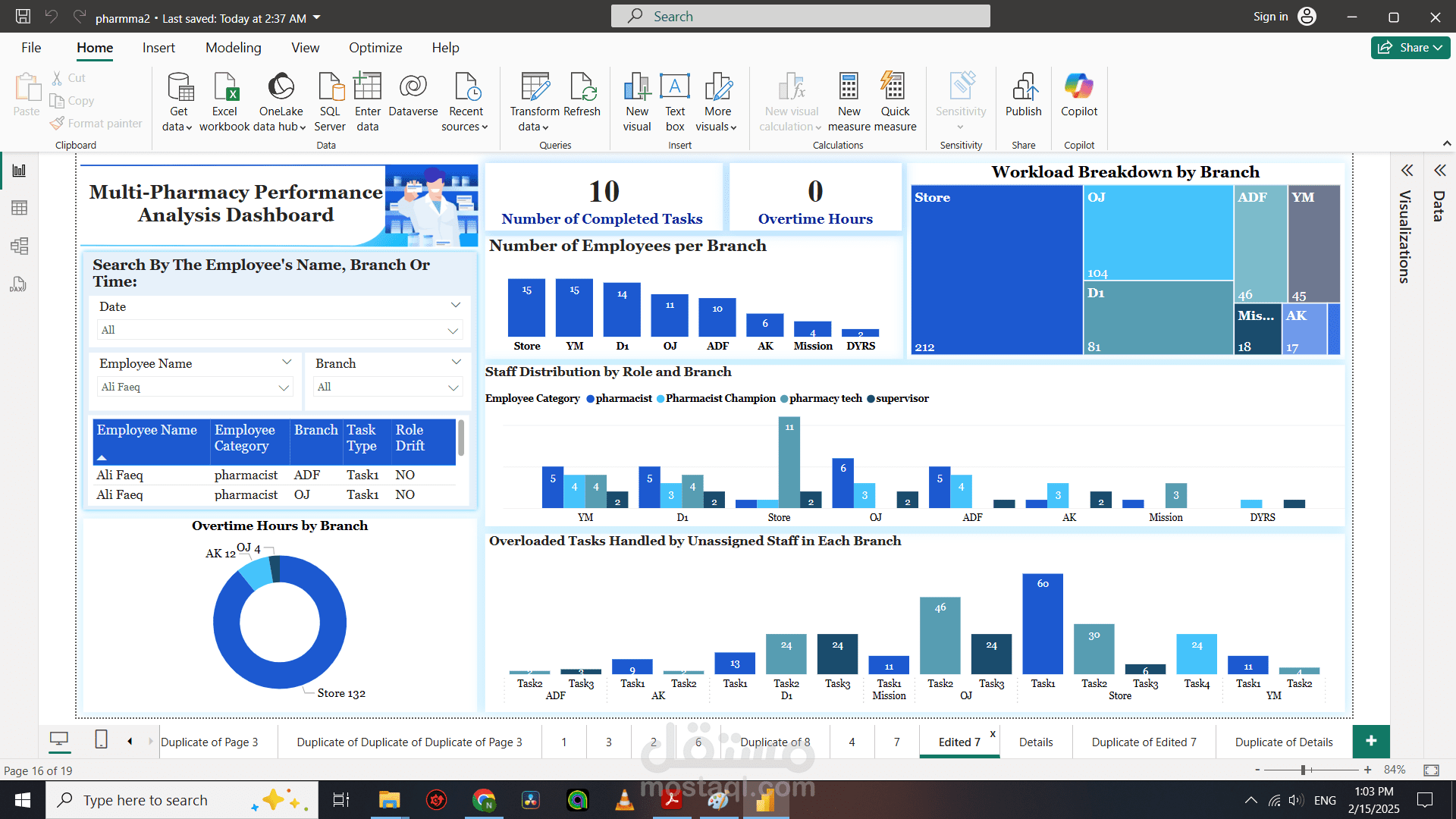Open Chrome from the taskbar
The image size is (1456, 819).
pos(483,800)
